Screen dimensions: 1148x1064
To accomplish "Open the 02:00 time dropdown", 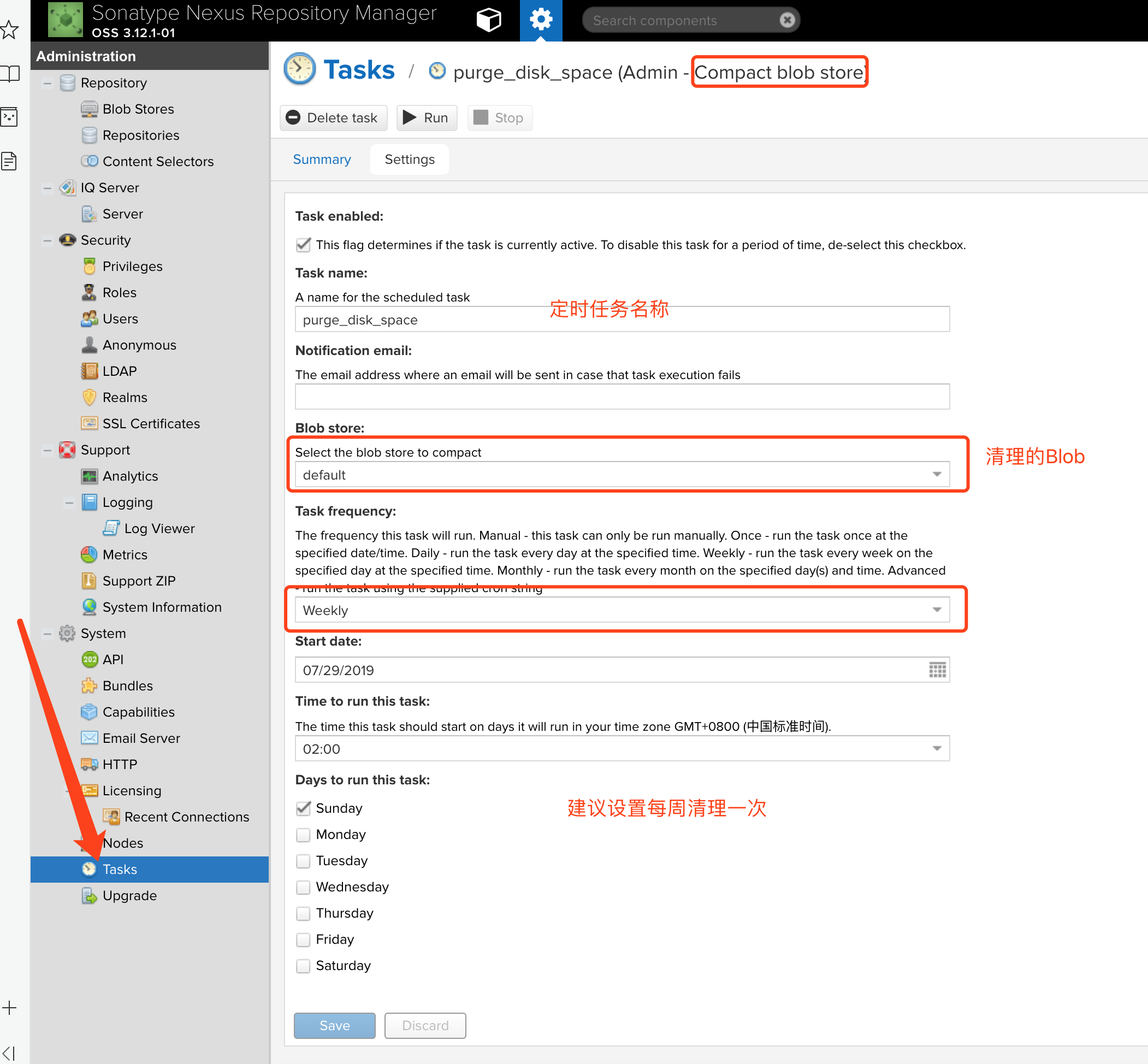I will click(x=937, y=748).
